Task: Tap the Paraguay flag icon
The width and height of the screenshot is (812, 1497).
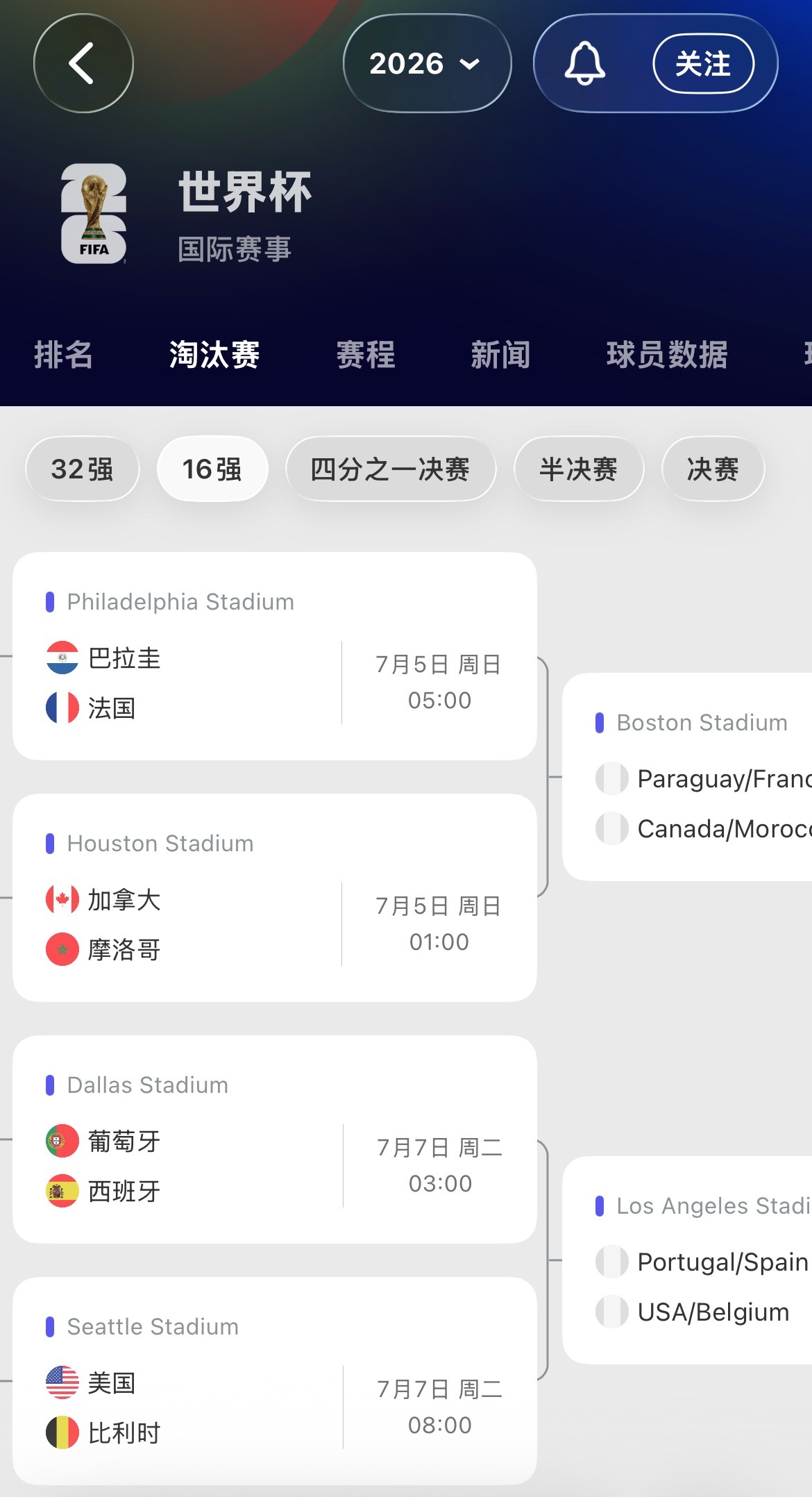Action: point(62,658)
